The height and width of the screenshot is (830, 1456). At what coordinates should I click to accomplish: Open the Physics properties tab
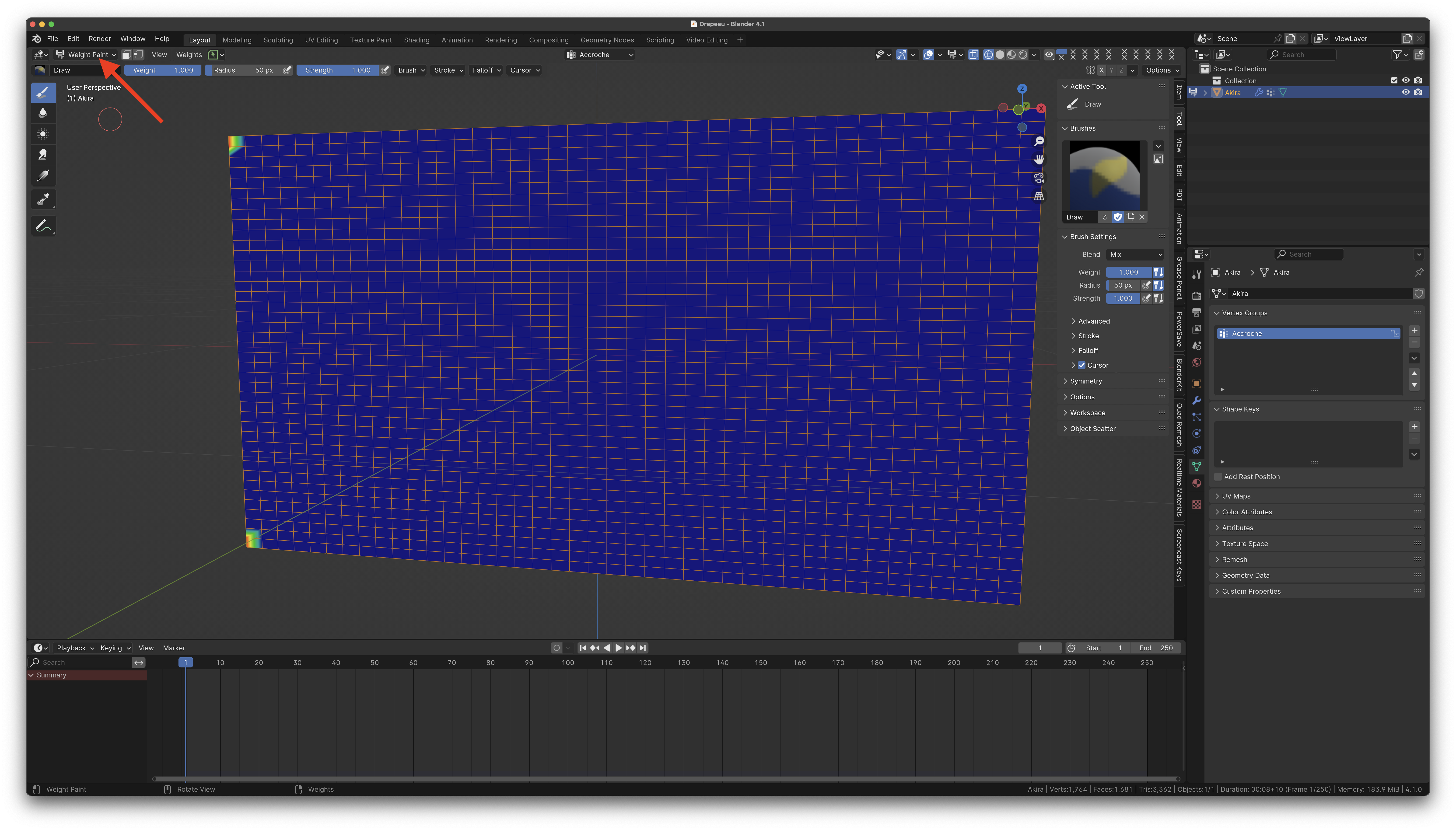click(1197, 434)
